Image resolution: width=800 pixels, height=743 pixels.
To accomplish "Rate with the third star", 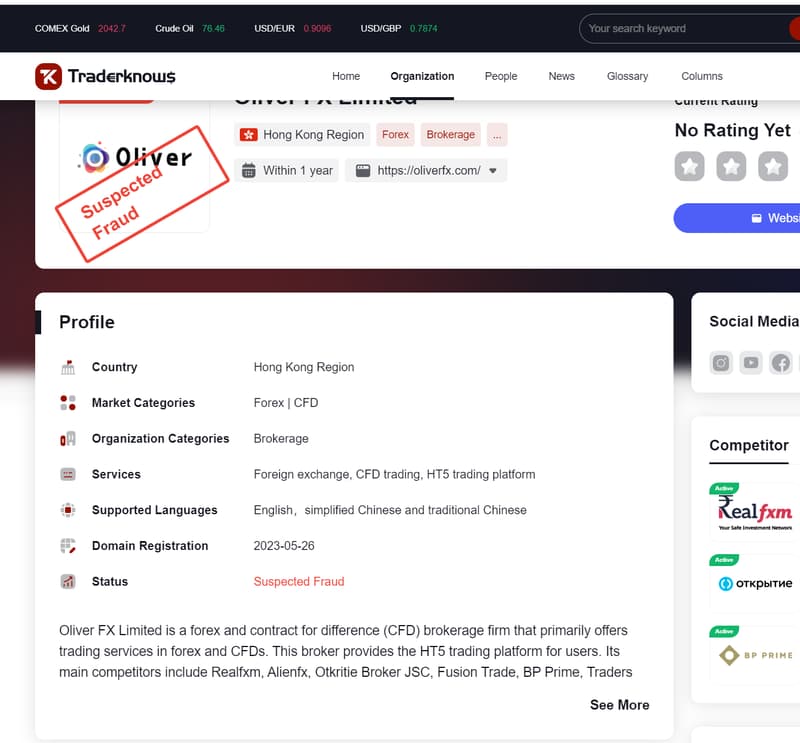I will (773, 166).
